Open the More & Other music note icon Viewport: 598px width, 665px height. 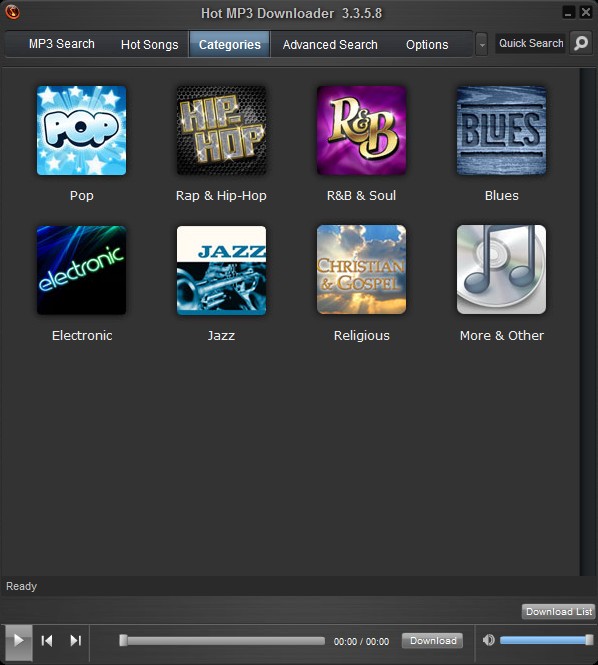click(x=501, y=270)
